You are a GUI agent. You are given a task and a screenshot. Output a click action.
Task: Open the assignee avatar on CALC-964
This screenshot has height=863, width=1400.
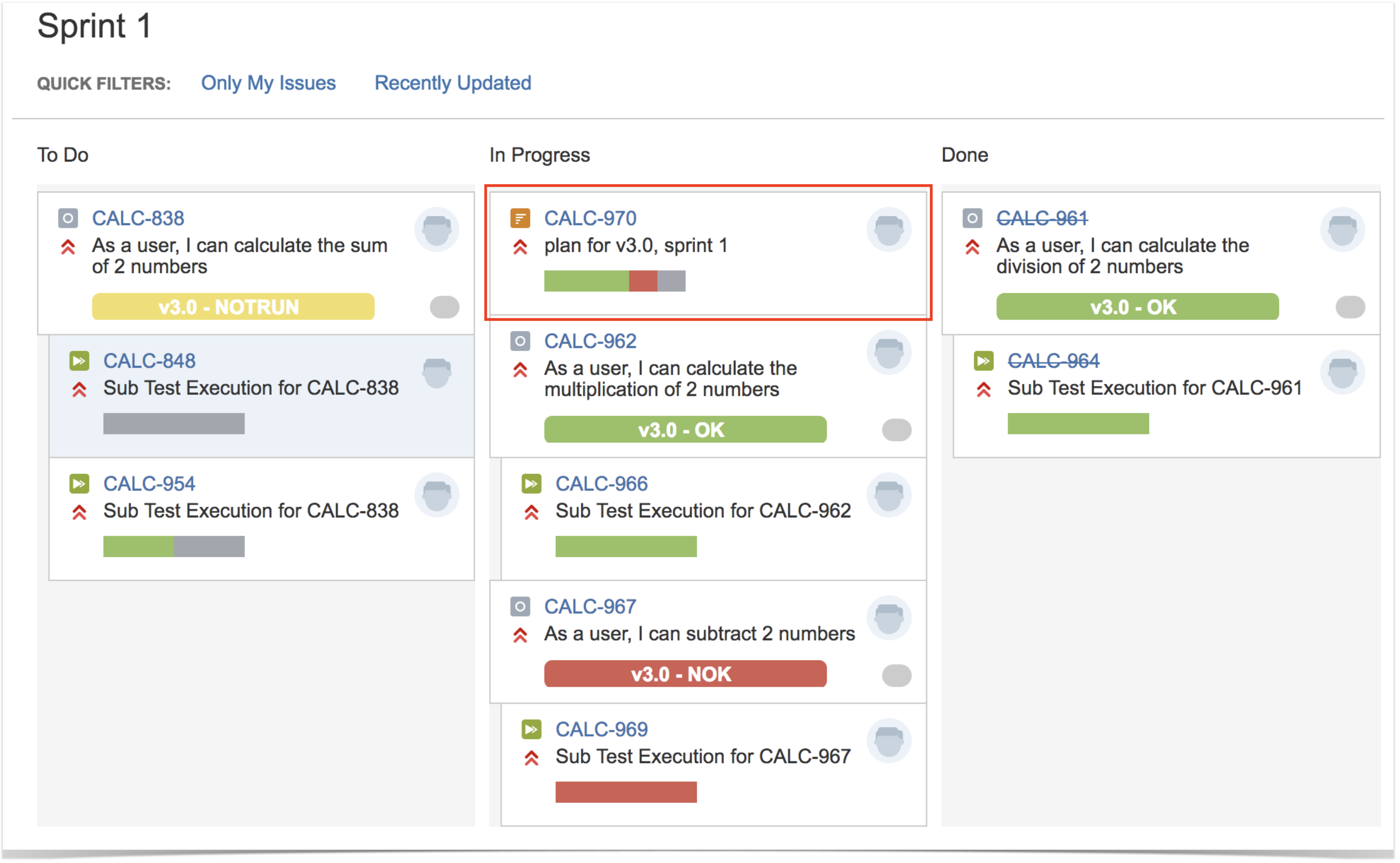click(x=1342, y=372)
